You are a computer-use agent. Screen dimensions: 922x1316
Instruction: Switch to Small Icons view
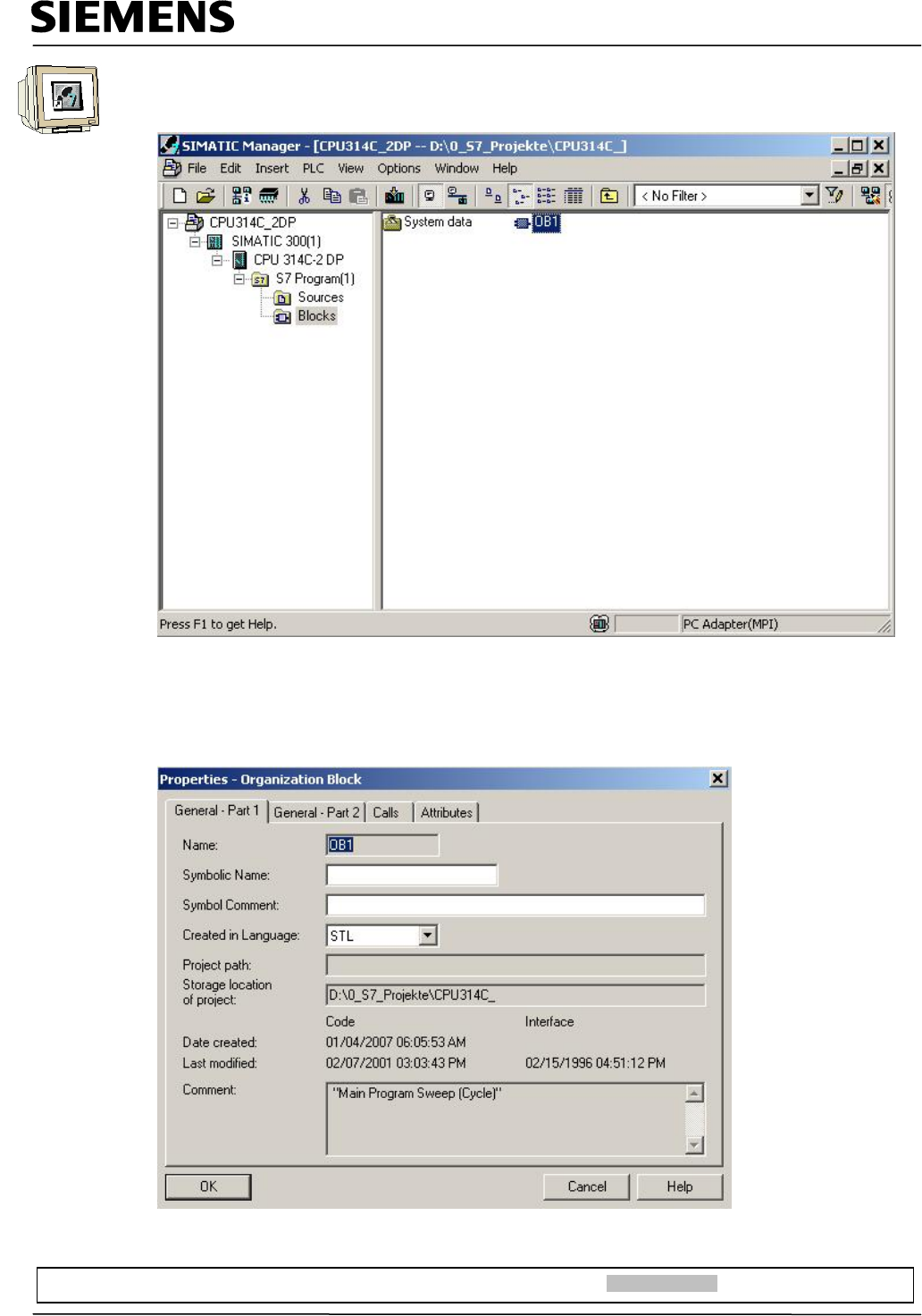point(521,196)
